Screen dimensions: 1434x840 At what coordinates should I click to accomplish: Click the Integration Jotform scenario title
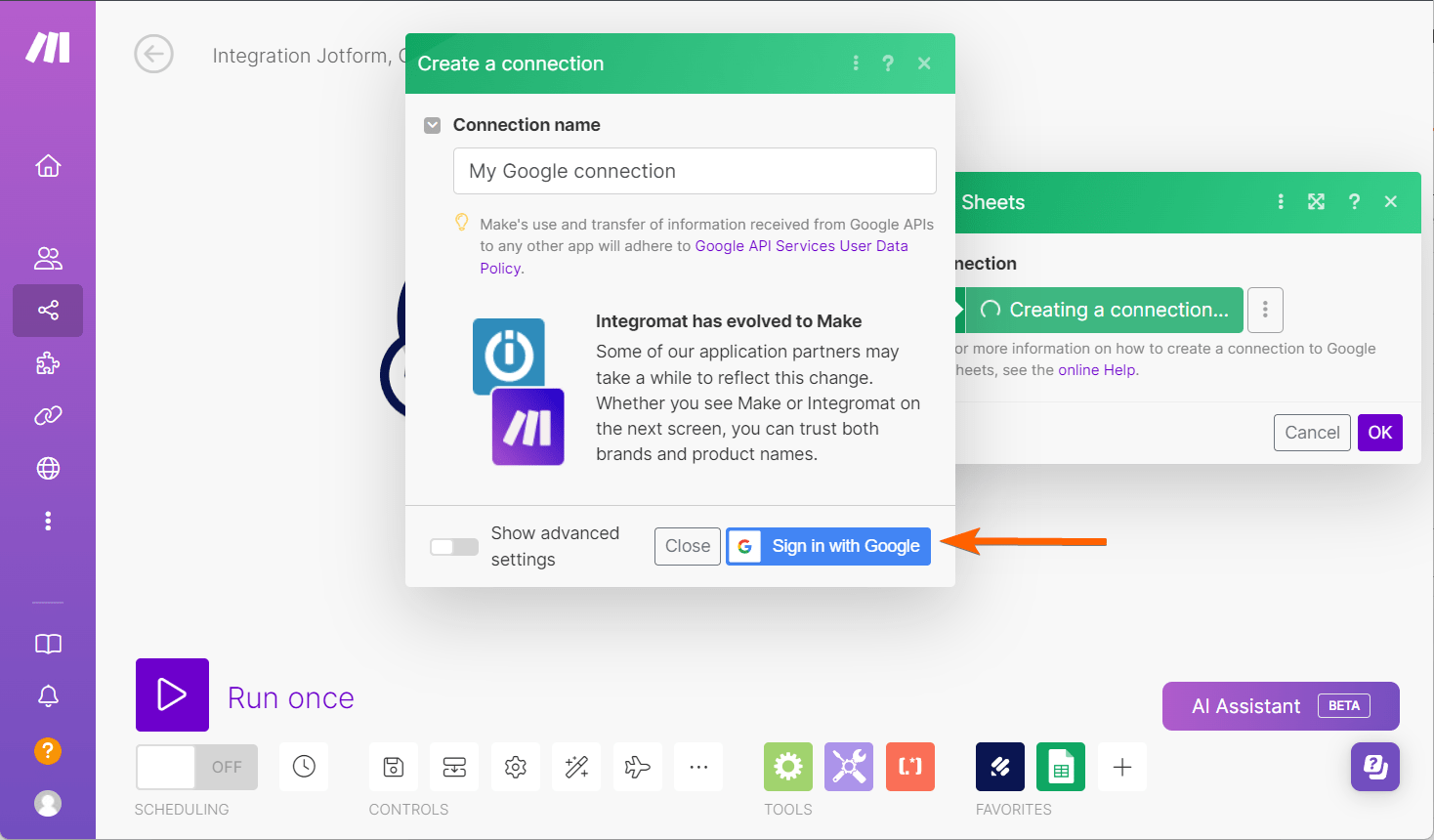point(309,56)
